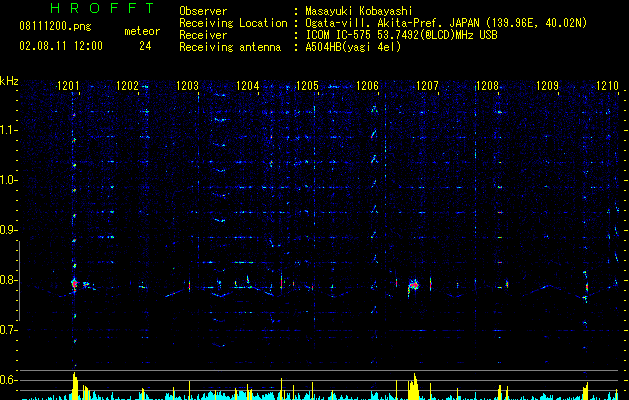Image resolution: width=629 pixels, height=400 pixels.
Task: Click the bright meteor echo before 1207
Action: [x=414, y=286]
